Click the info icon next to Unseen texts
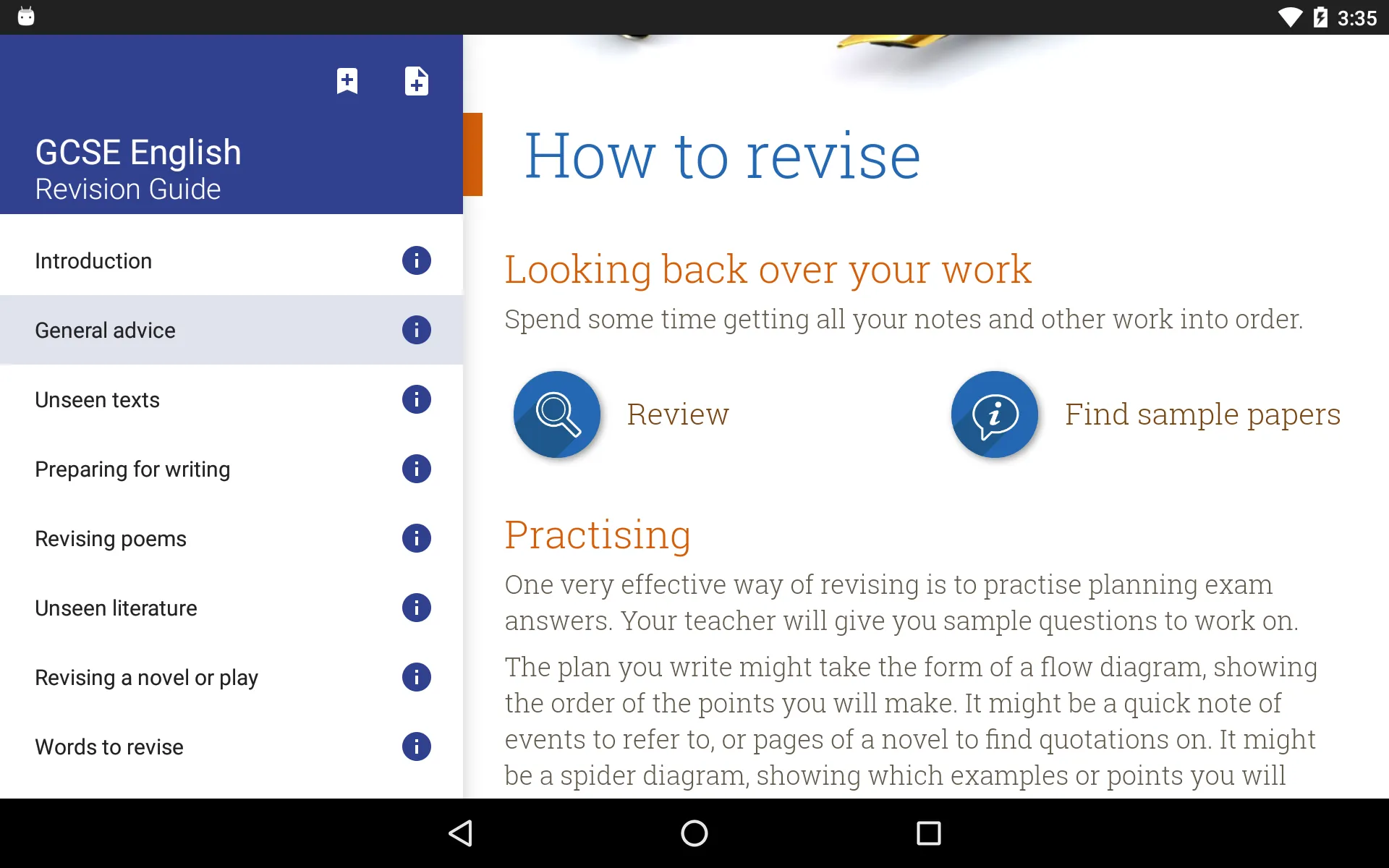 pyautogui.click(x=416, y=400)
